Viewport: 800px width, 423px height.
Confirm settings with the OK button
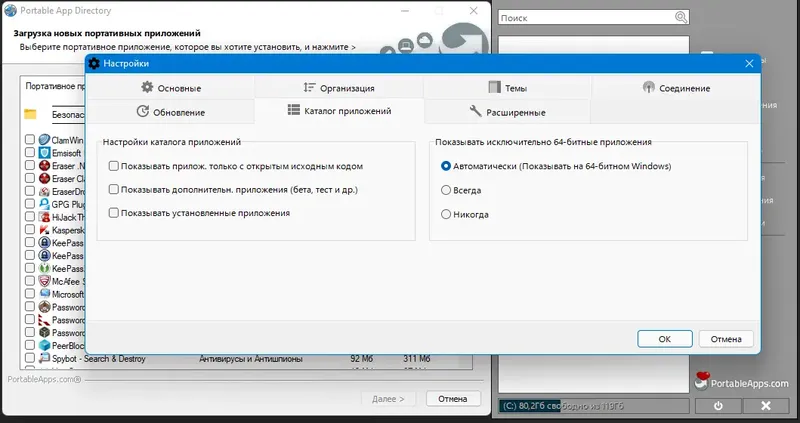[x=665, y=339]
